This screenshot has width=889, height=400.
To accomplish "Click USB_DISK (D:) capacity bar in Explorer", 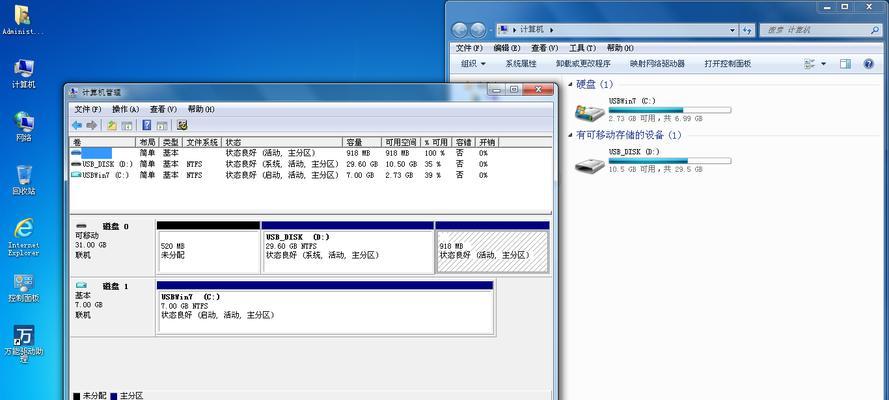I will (x=670, y=161).
